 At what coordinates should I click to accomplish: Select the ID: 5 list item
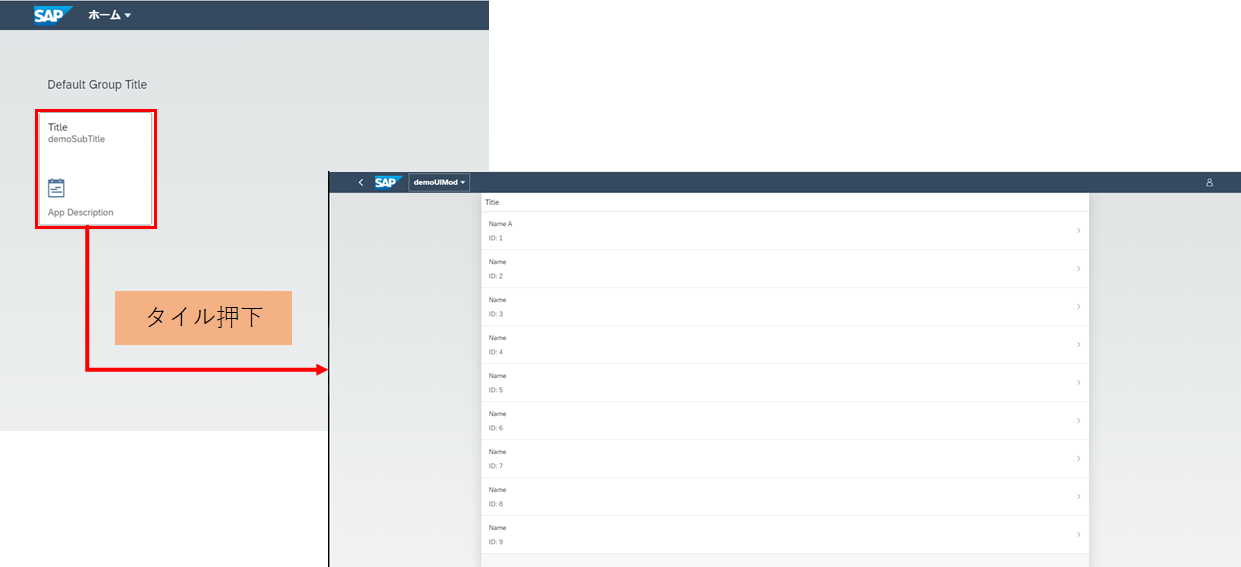tap(785, 383)
